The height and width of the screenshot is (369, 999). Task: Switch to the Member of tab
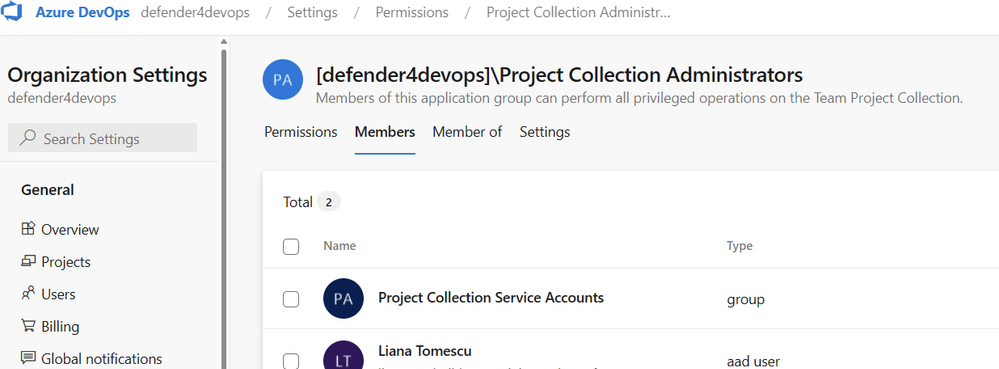[467, 132]
